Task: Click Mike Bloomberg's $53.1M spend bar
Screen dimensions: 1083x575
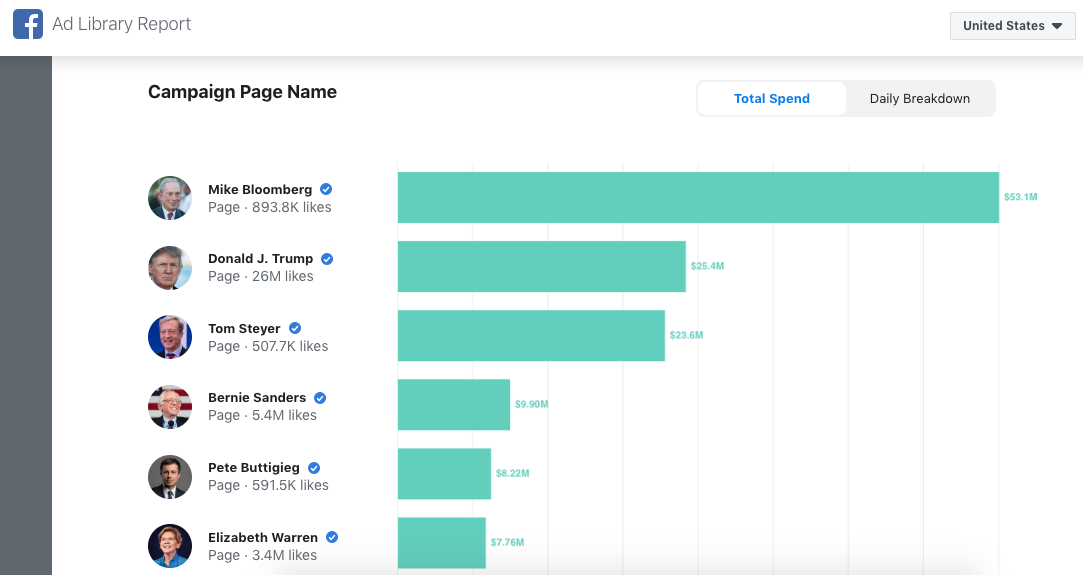Action: coord(697,198)
